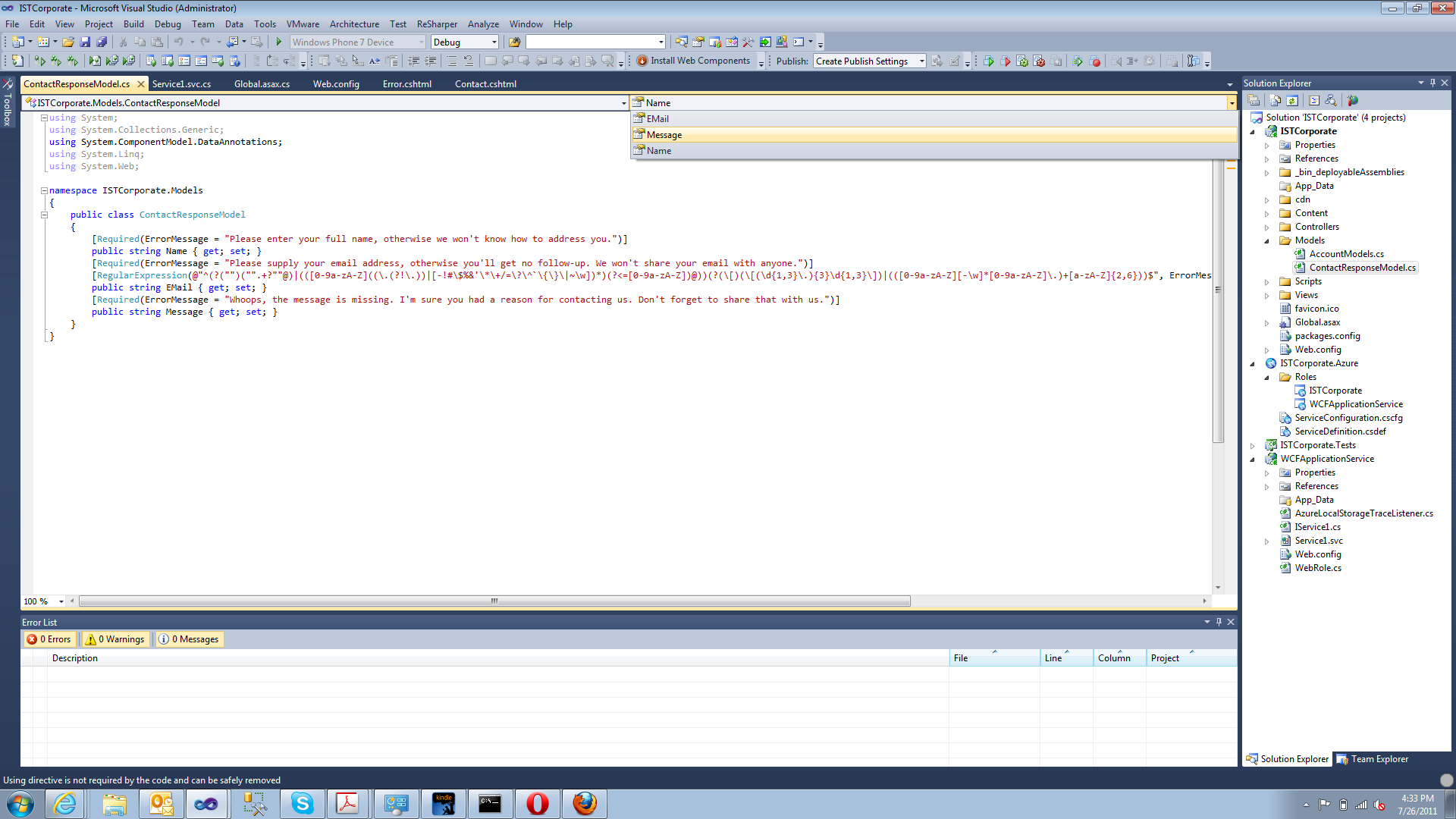Collapse the Models folder in Solution Explorer
This screenshot has height=819, width=1456.
tap(1267, 240)
